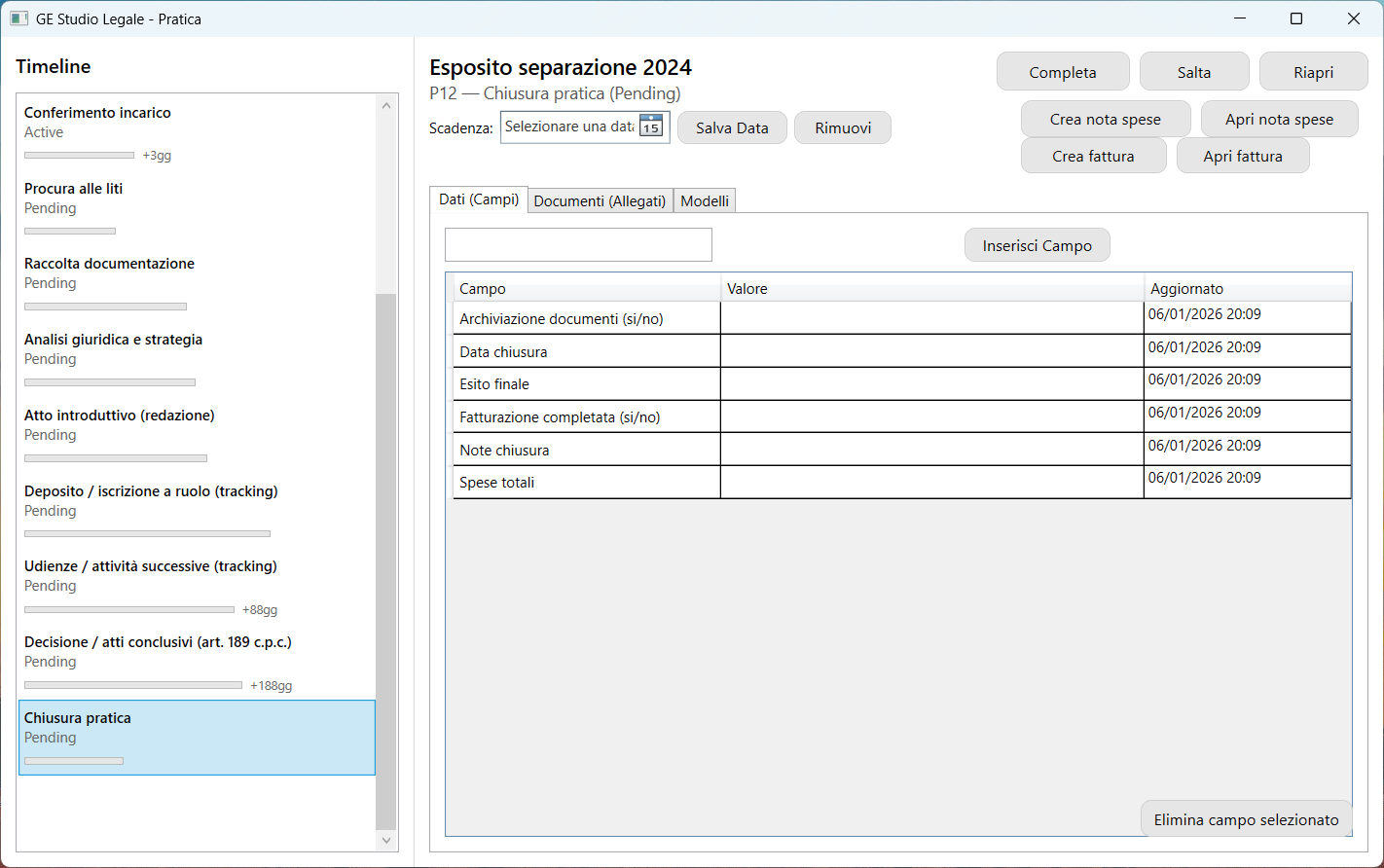The width and height of the screenshot is (1384, 868).
Task: Click the app icon in title bar
Action: coord(18,18)
